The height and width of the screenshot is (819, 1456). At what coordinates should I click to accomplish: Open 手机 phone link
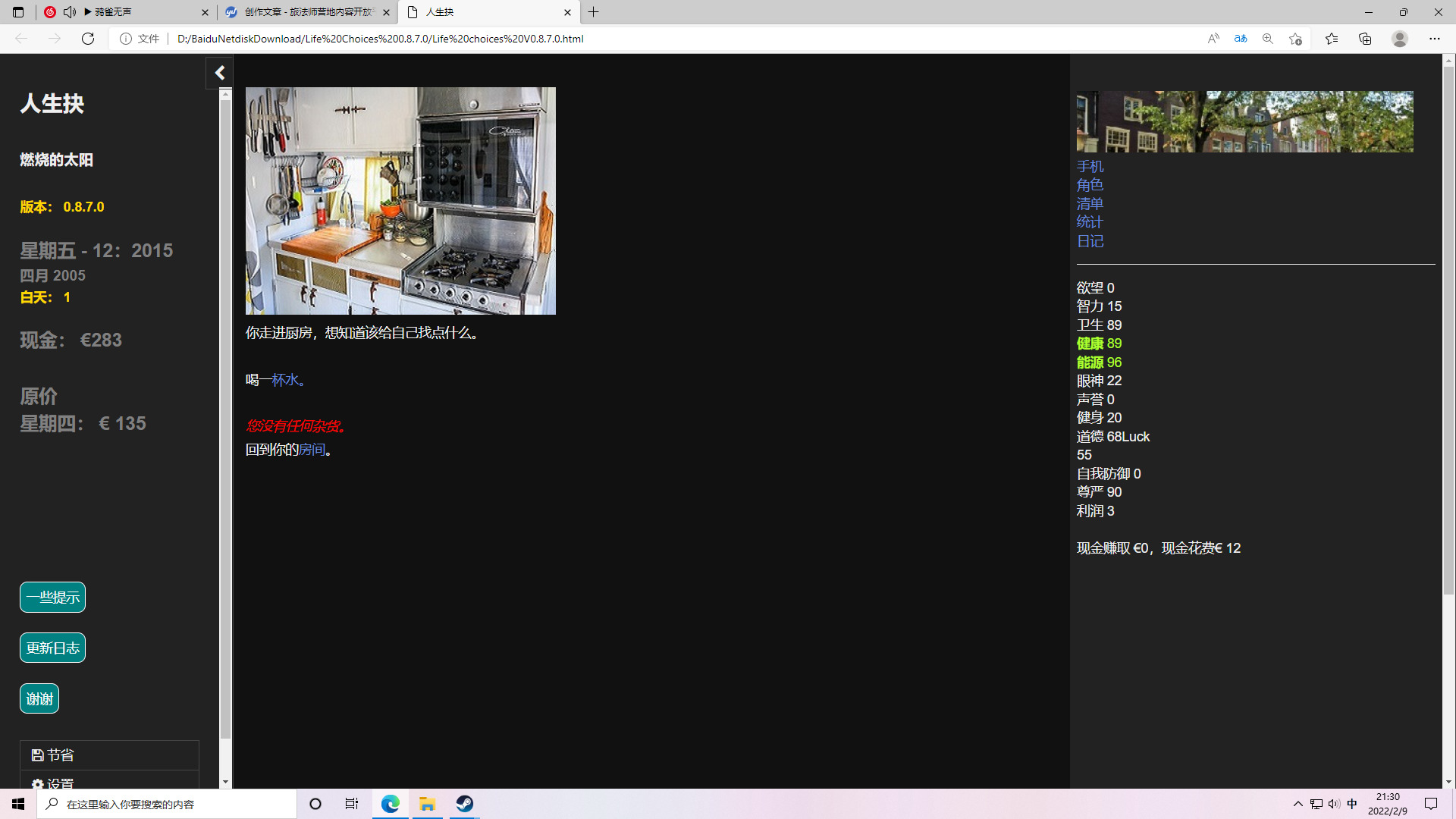[1090, 167]
